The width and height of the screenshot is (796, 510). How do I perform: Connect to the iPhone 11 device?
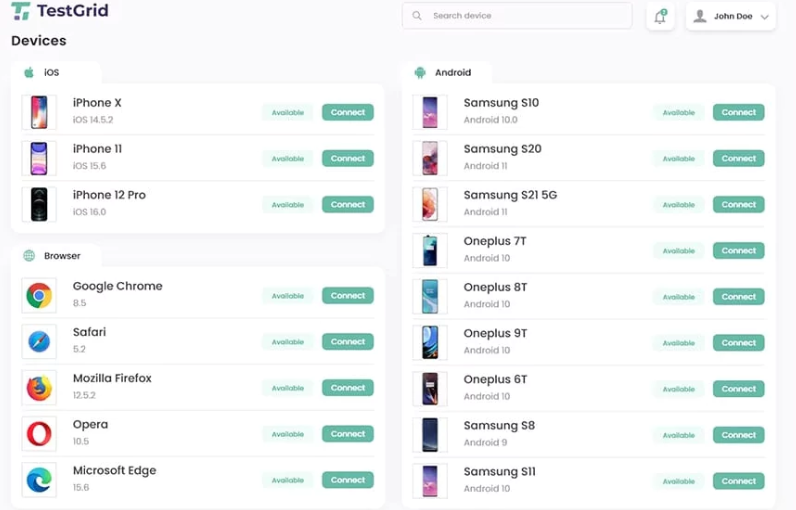[348, 158]
